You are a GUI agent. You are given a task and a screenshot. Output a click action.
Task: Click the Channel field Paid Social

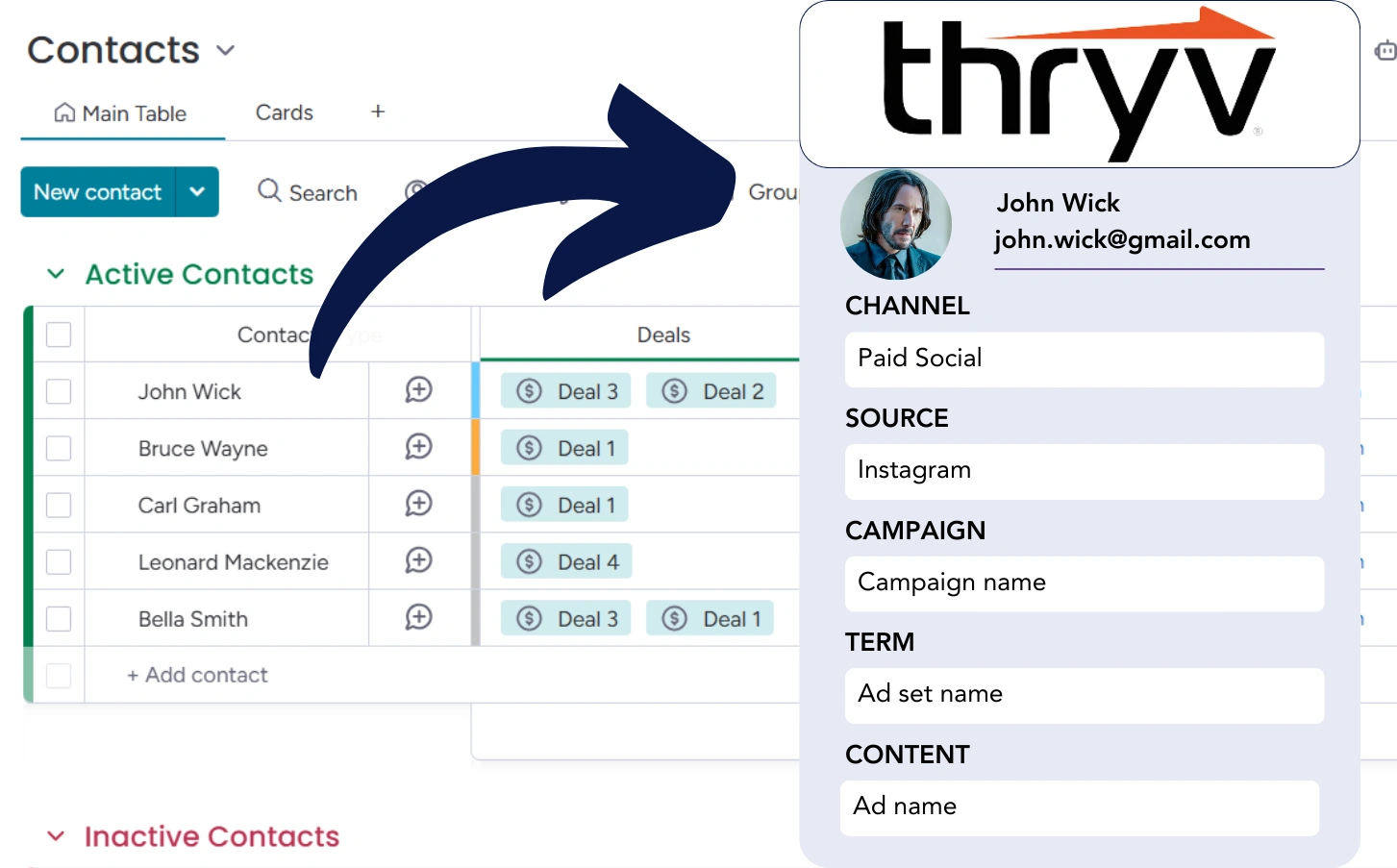click(1084, 360)
